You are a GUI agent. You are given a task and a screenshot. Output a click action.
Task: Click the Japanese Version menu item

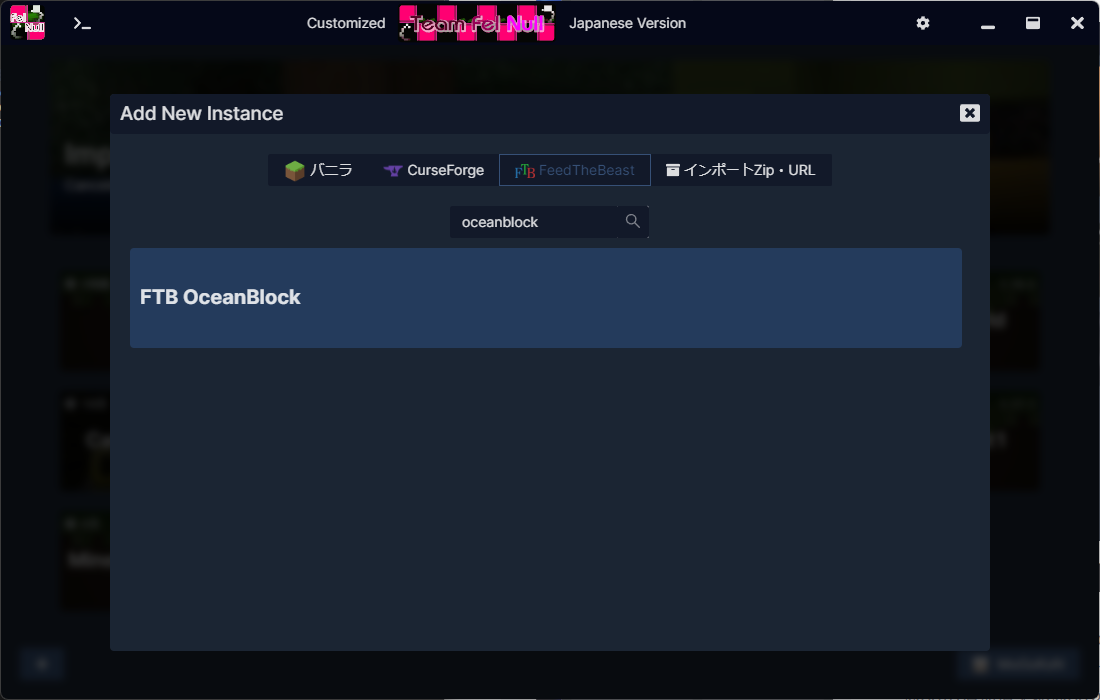627,22
